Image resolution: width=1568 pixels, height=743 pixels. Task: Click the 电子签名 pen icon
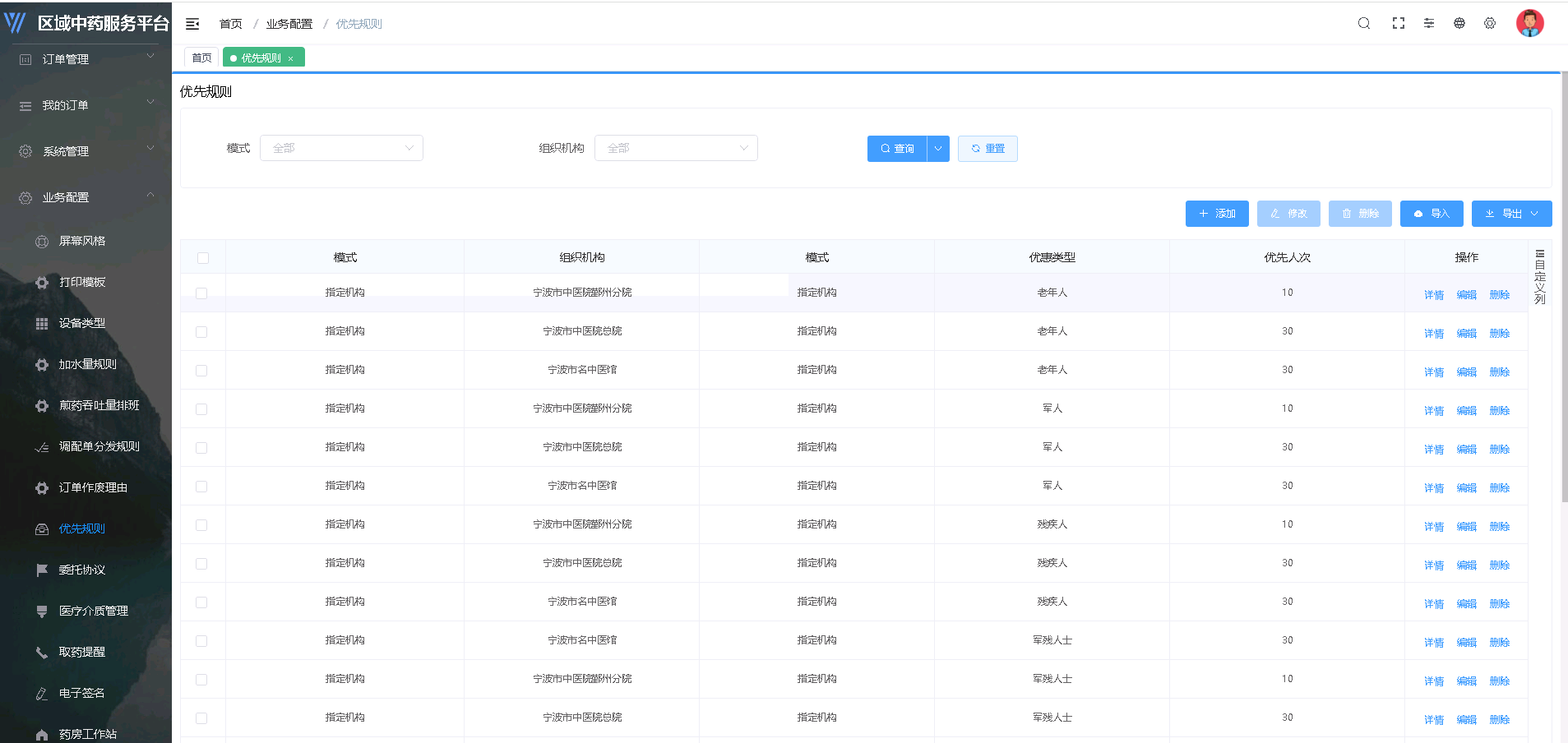tap(42, 693)
